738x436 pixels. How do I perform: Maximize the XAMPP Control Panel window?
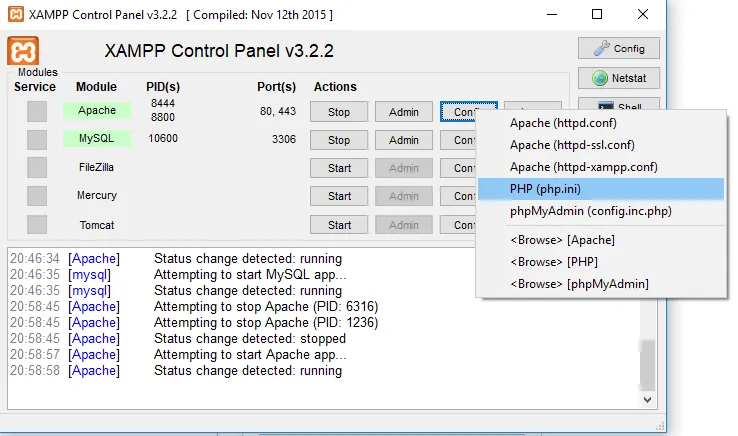597,15
